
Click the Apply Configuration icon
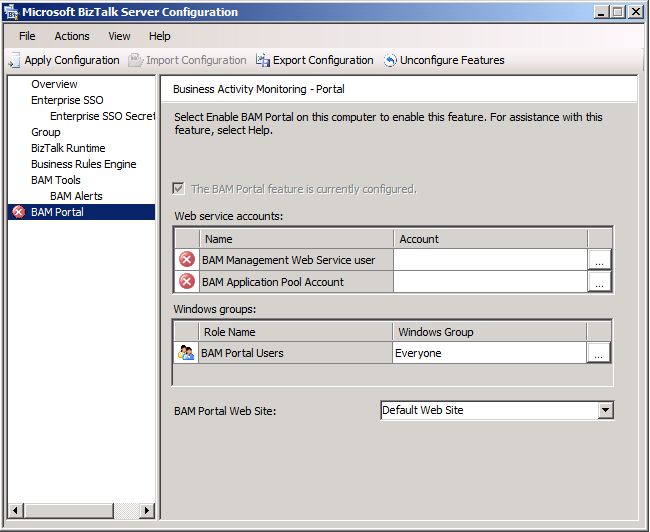tap(14, 60)
